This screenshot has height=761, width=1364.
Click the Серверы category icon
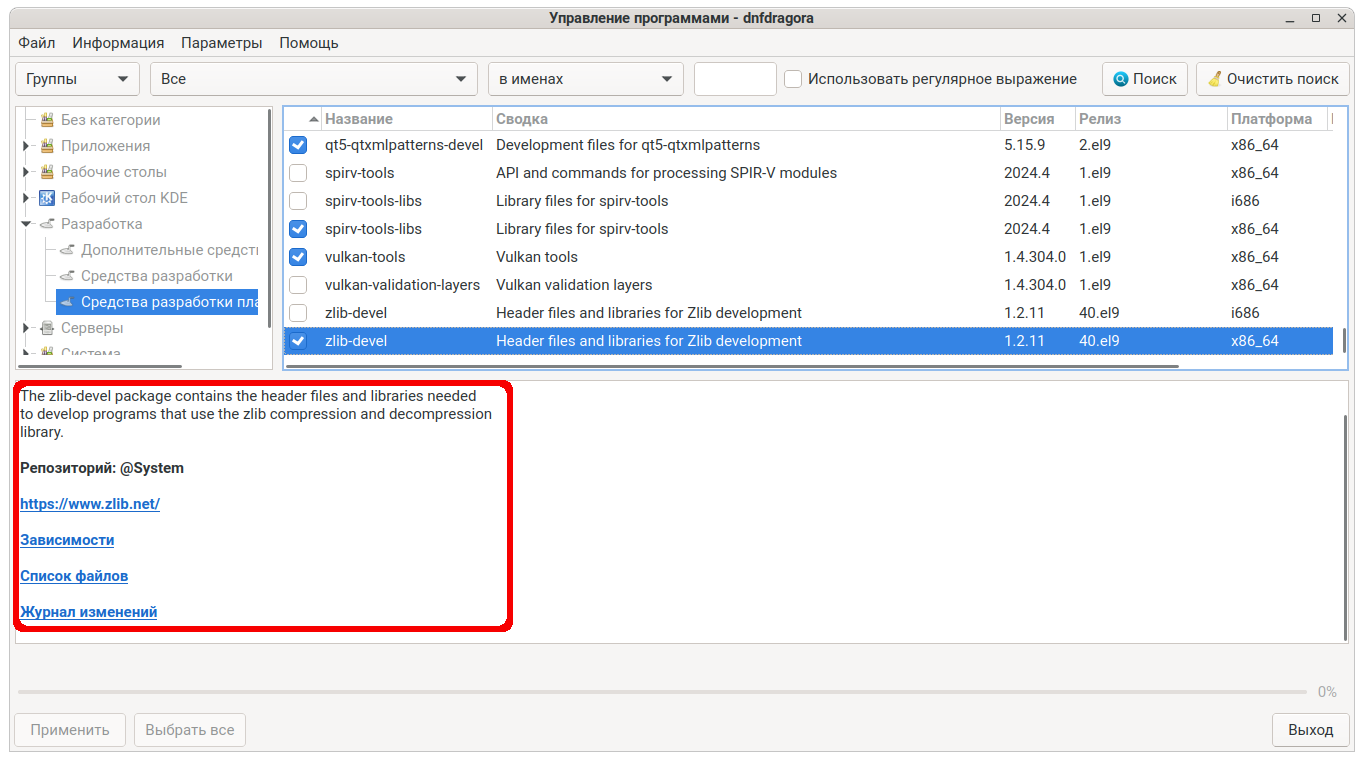click(47, 328)
